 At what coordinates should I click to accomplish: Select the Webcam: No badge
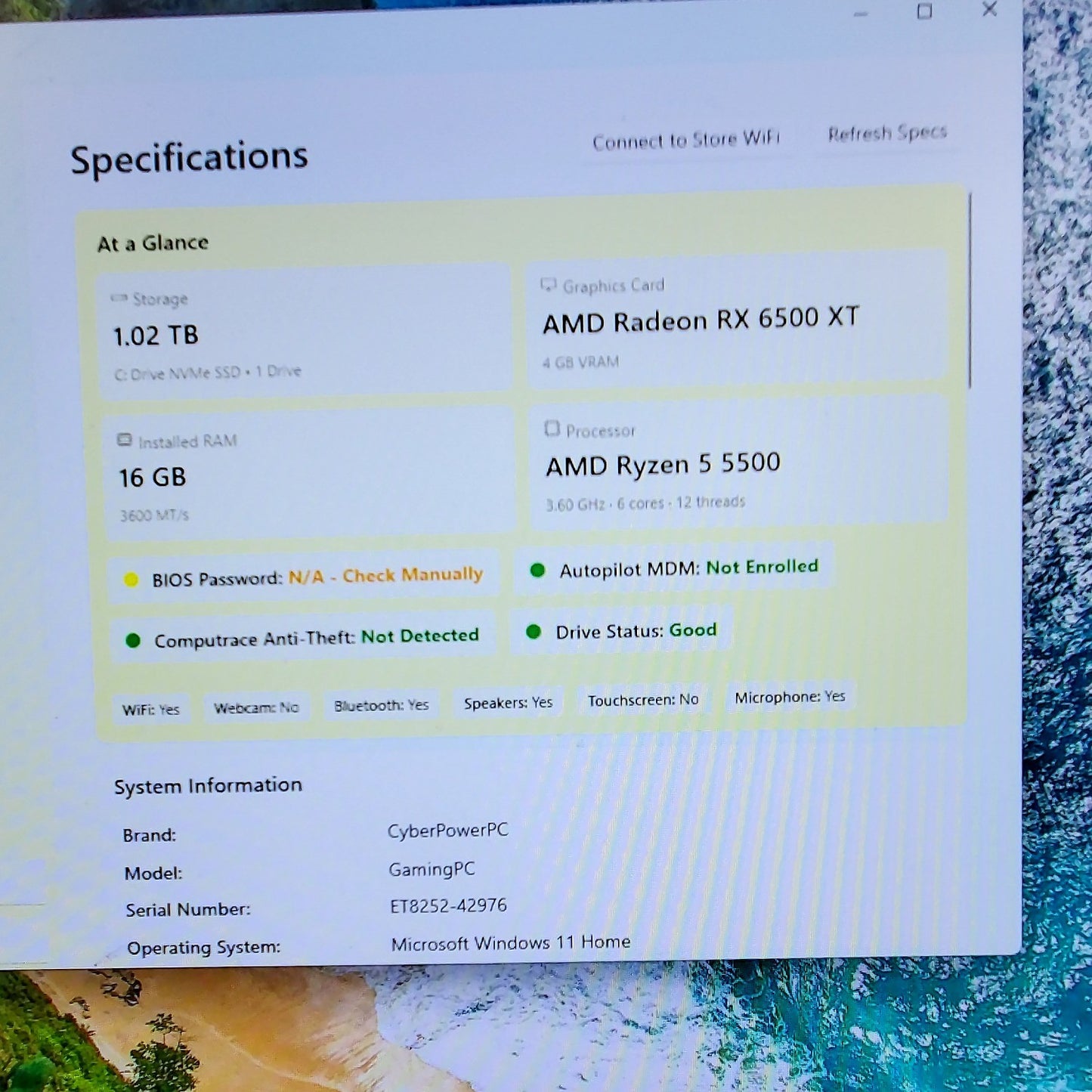256,708
